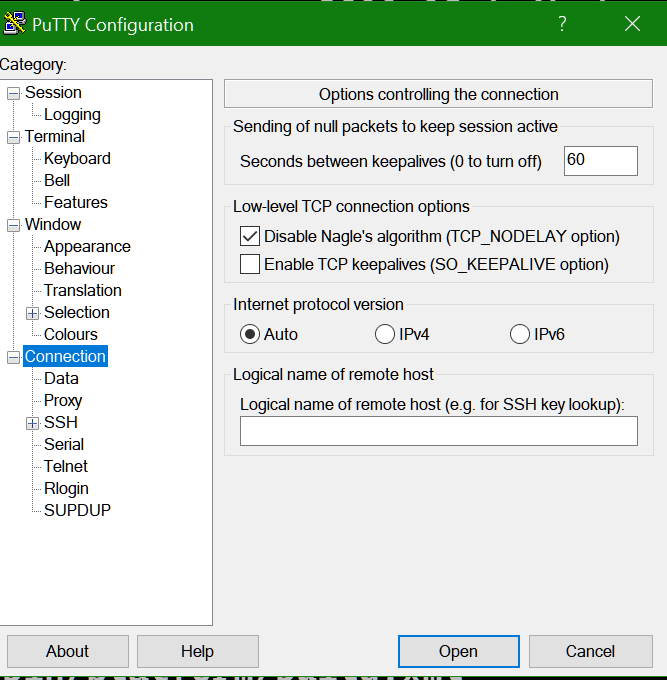Uncheck Disable Nagle's algorithm checkbox
Screen dimensions: 667x680
click(250, 236)
